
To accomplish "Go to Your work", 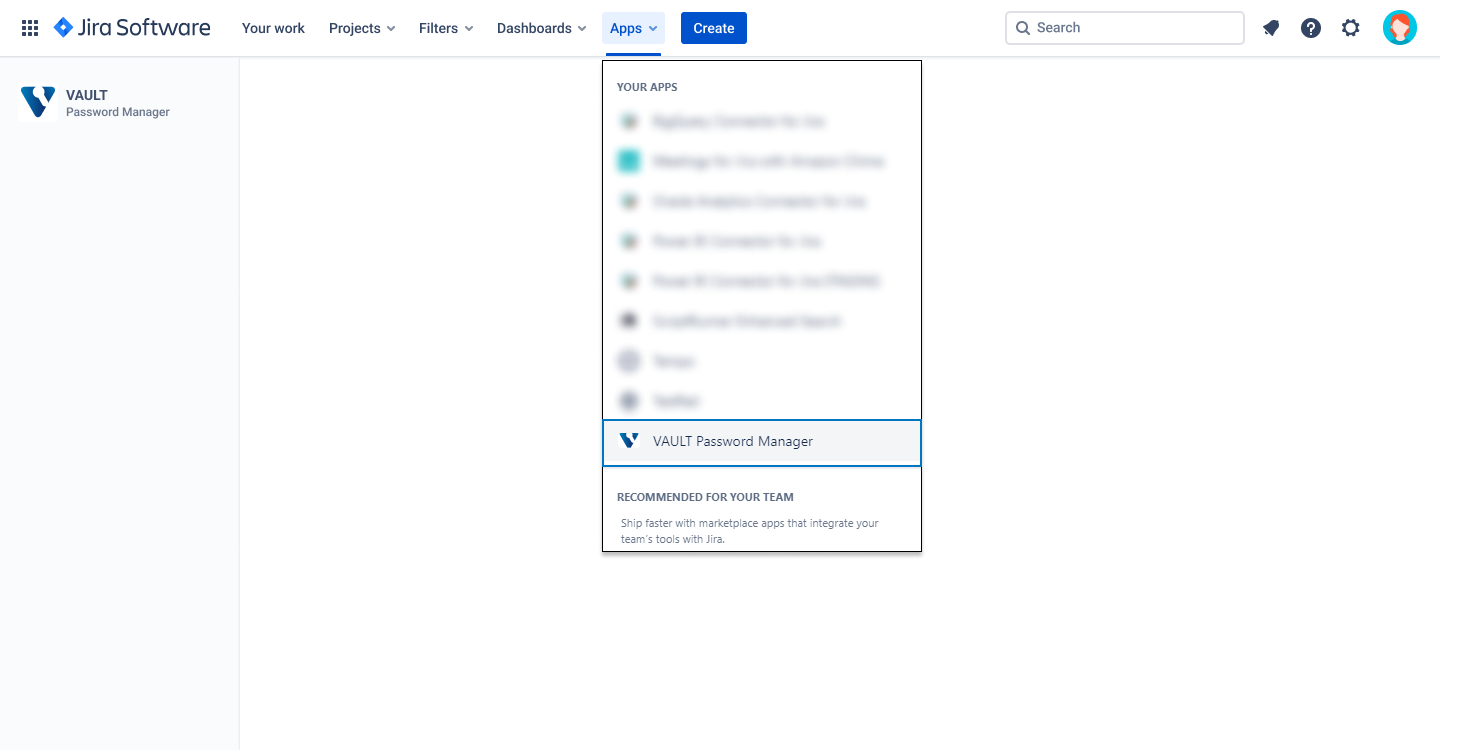I will (273, 28).
